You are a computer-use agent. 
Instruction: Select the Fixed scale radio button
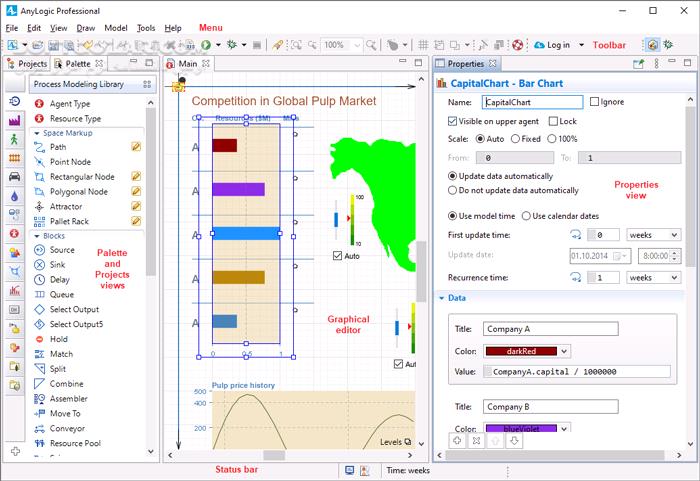tap(515, 139)
